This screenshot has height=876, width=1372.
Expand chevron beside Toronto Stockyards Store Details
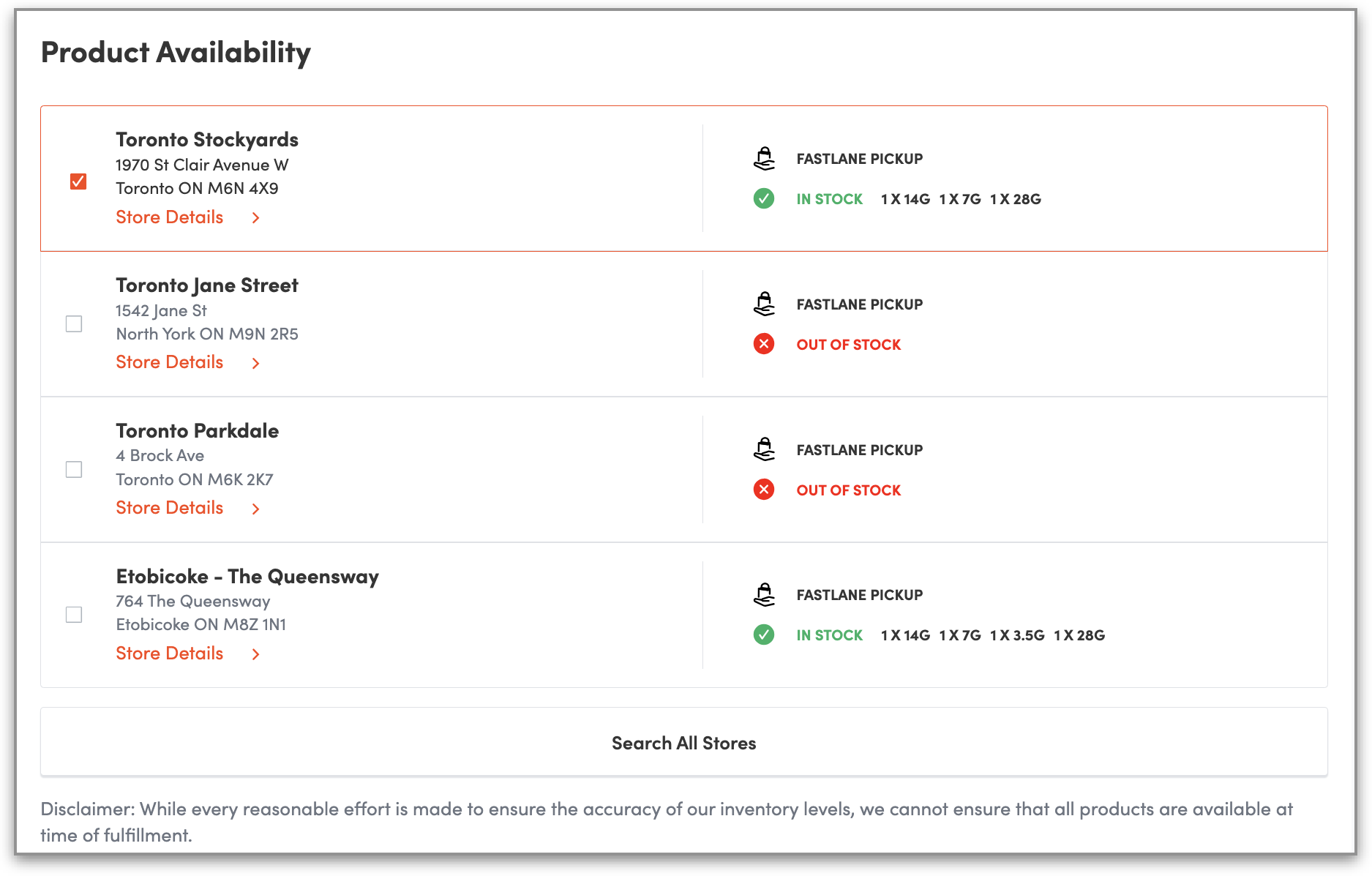255,218
